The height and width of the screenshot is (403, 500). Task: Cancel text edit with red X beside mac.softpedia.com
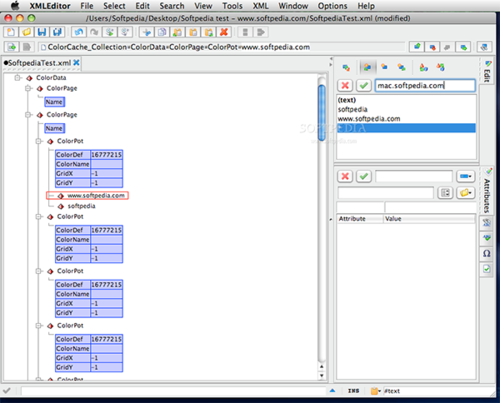(345, 86)
